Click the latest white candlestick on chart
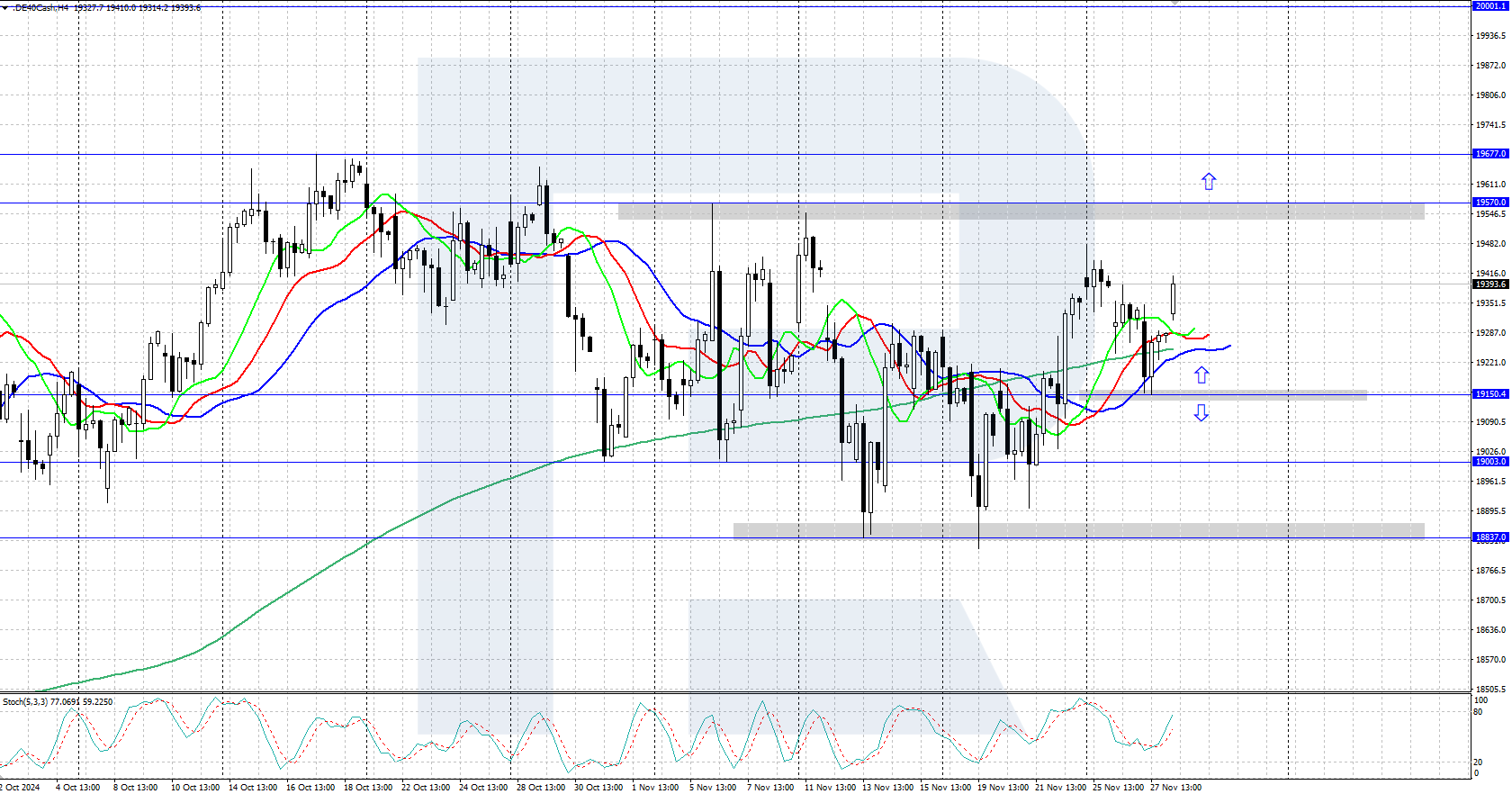Viewport: 1512px width, 794px height. point(1173,298)
